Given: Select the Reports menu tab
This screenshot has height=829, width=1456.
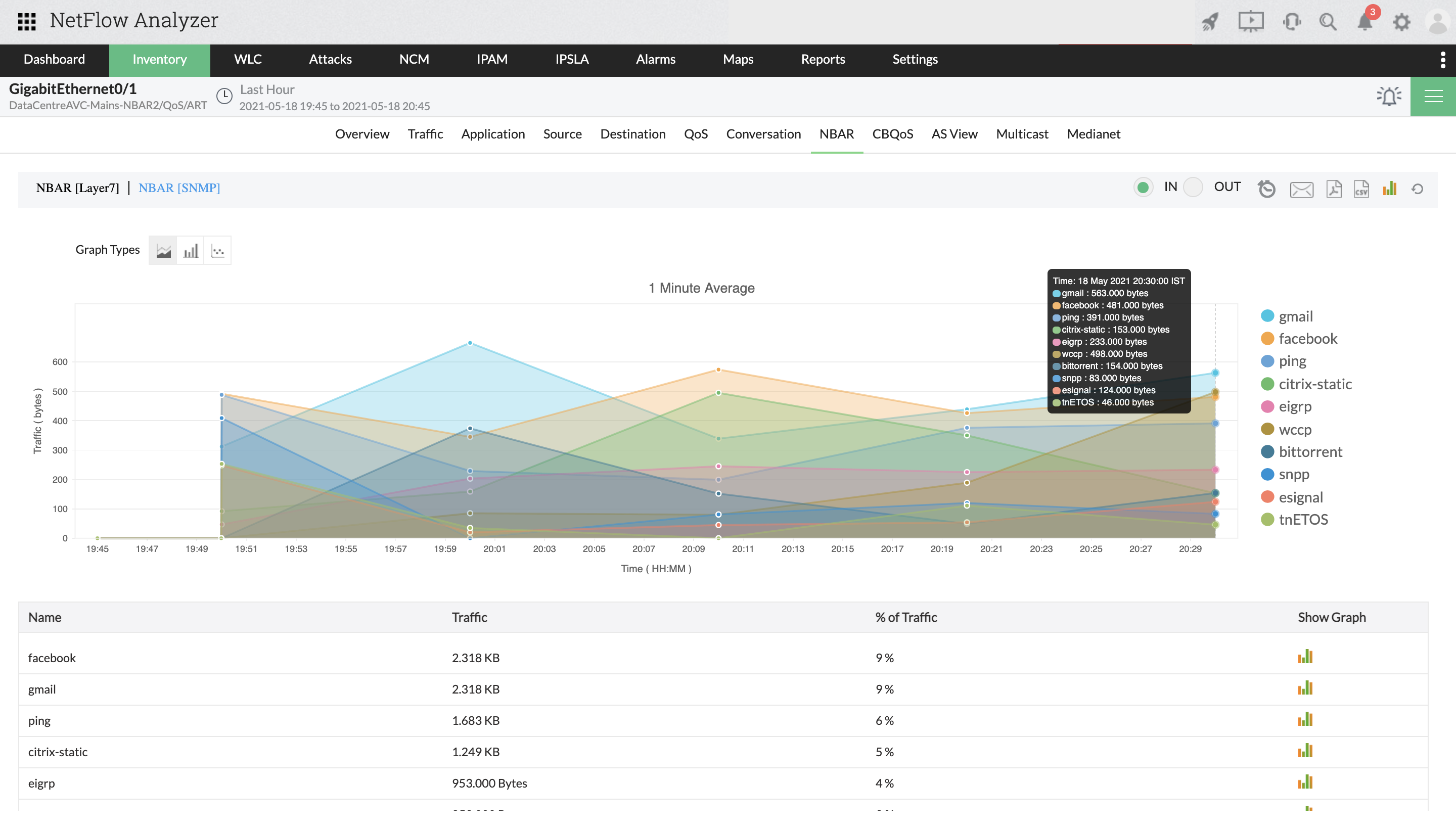Looking at the screenshot, I should pyautogui.click(x=822, y=59).
